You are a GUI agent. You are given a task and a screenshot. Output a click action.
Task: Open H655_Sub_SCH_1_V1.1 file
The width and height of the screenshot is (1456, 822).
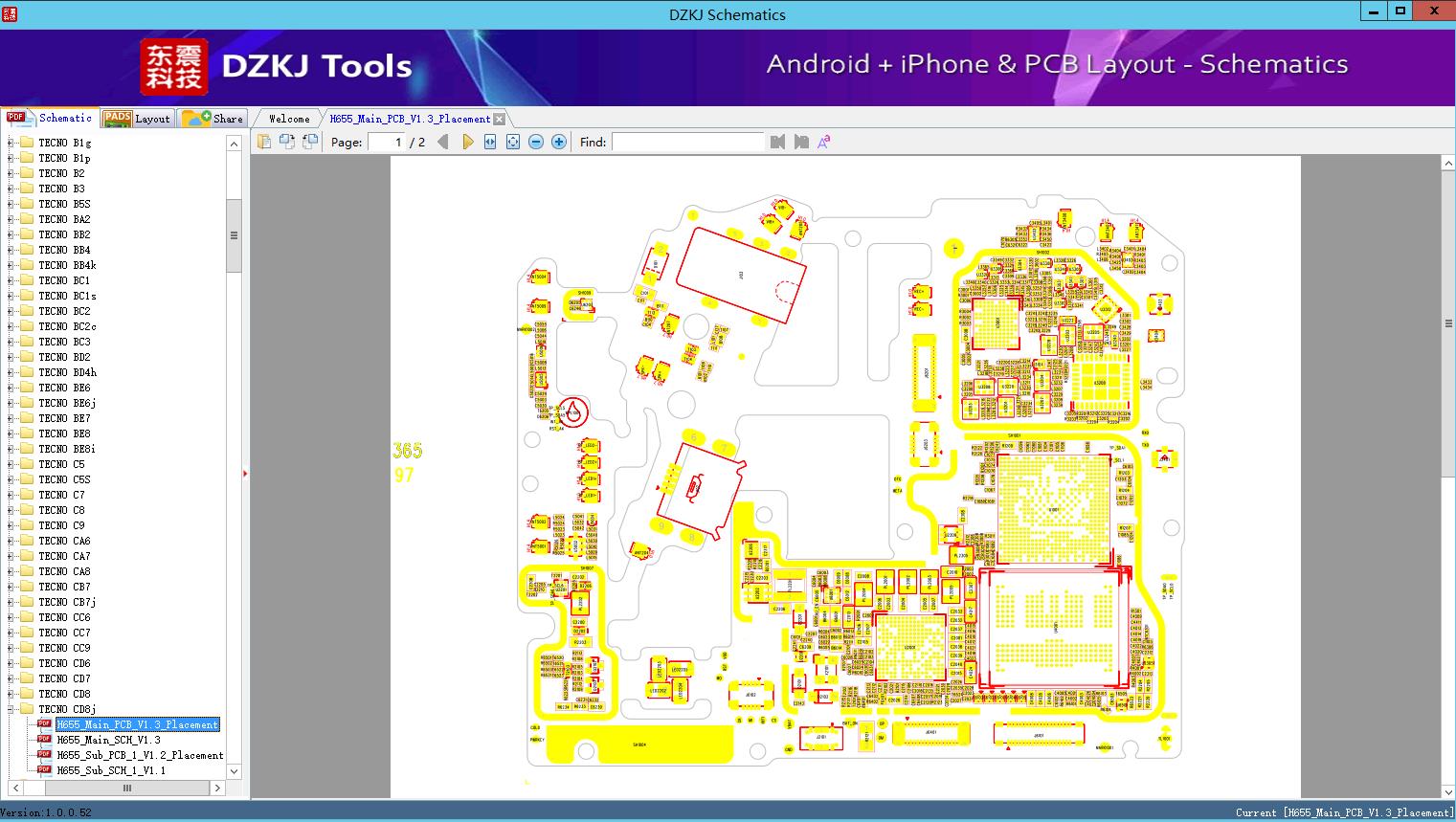pos(111,770)
